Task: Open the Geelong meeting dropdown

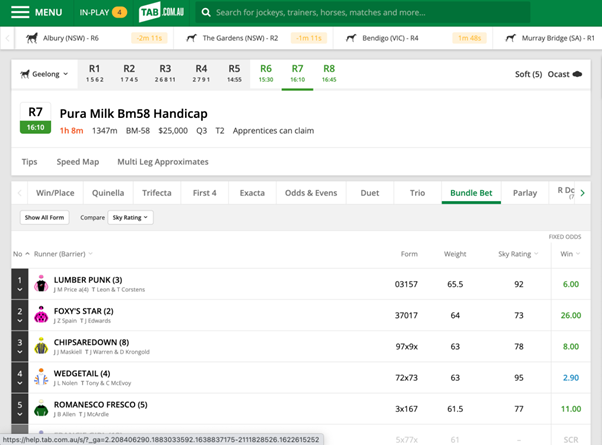Action: tap(45, 74)
